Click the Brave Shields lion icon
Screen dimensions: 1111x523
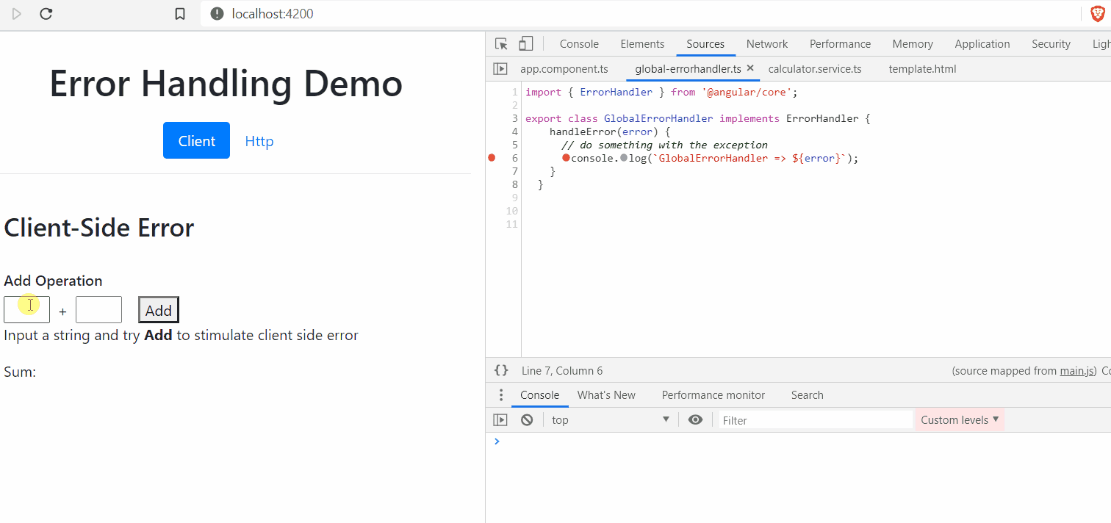[1097, 14]
